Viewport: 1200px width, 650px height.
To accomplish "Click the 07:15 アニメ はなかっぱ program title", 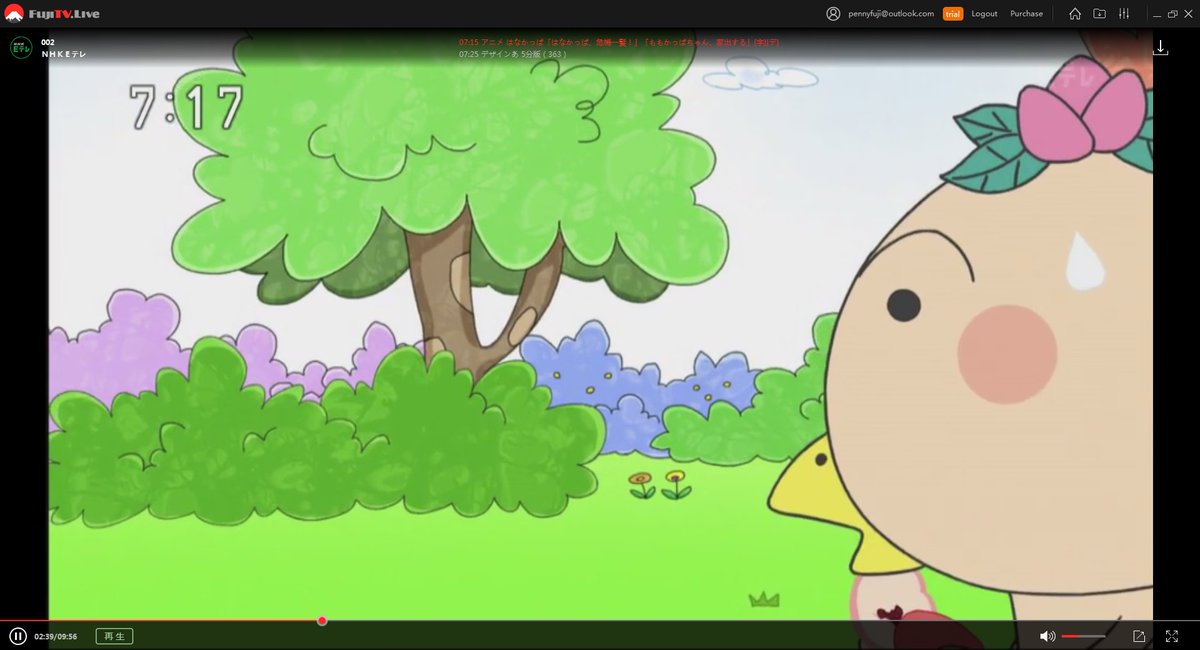I will (x=619, y=42).
